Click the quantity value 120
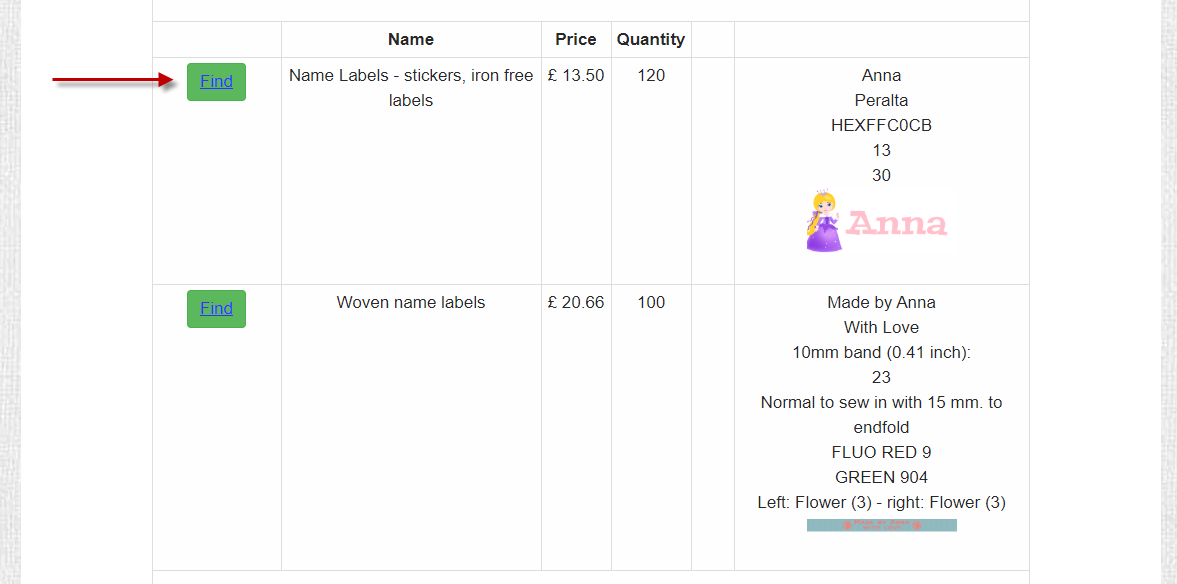 [651, 75]
